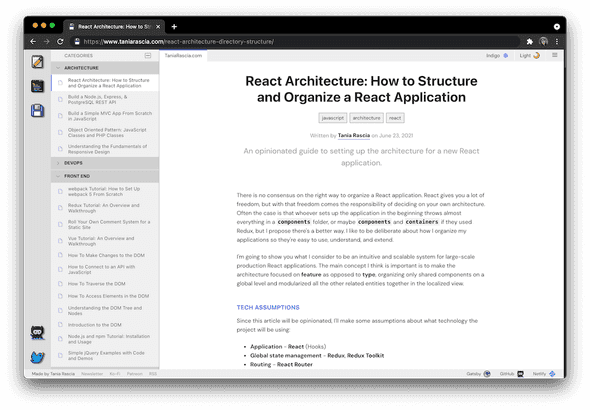Click the article title heading
Screen dimensions: 590x410
(361, 89)
